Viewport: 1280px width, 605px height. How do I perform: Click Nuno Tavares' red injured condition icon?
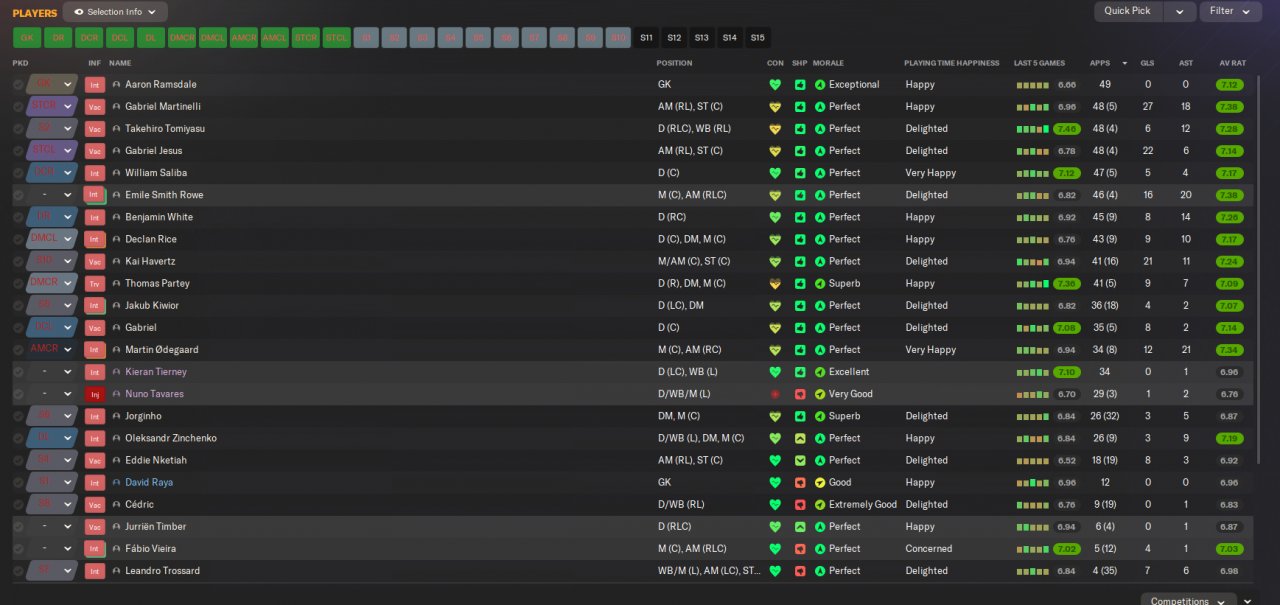[775, 394]
